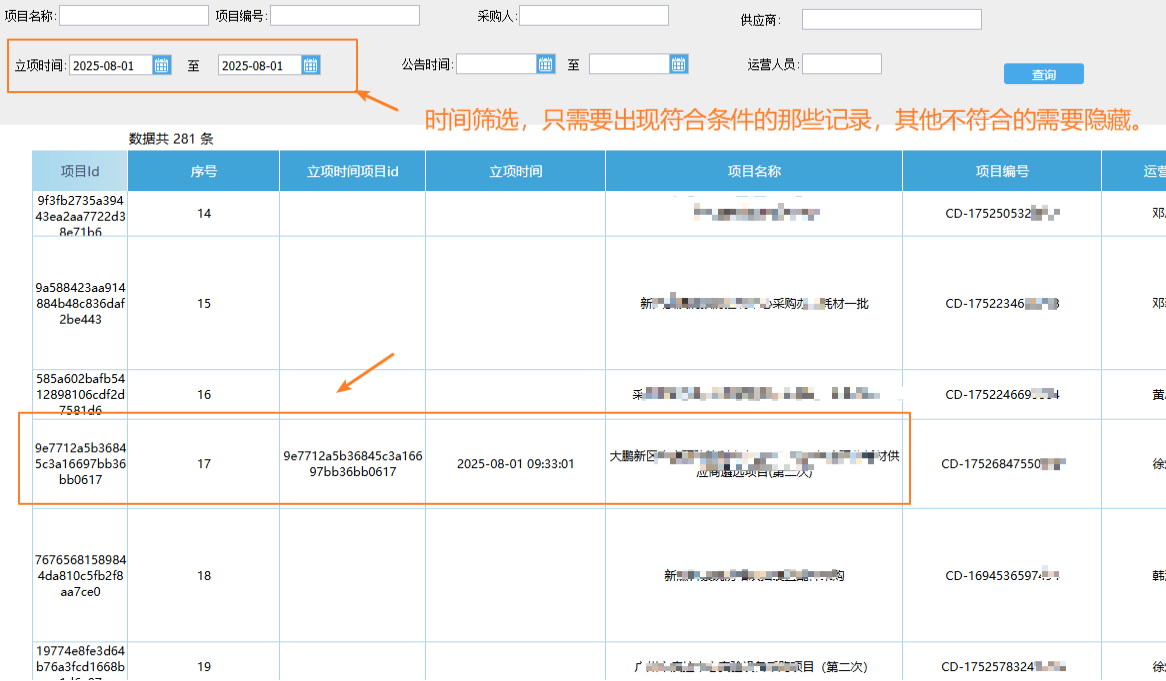Image resolution: width=1166 pixels, height=681 pixels.
Task: Select sequence number cell 17
Action: point(204,463)
